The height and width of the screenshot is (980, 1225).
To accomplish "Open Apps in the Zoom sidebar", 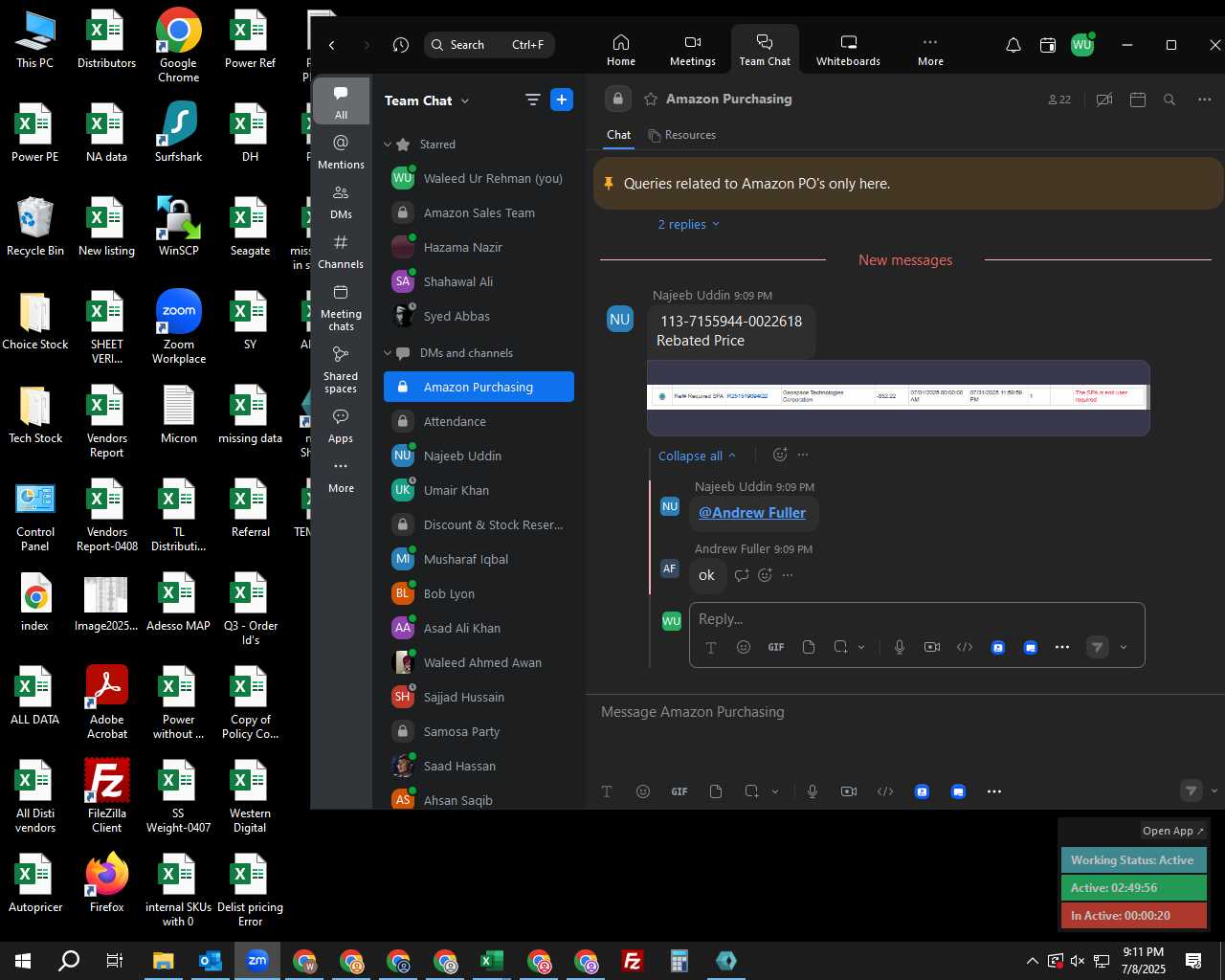I will (x=341, y=425).
